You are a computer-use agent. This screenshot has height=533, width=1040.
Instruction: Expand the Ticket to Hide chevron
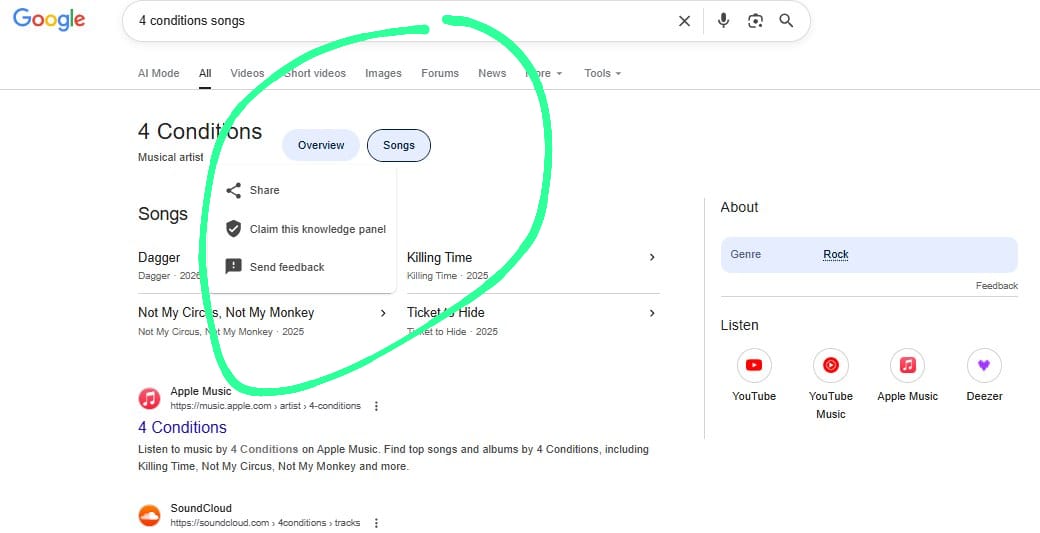[x=652, y=313]
